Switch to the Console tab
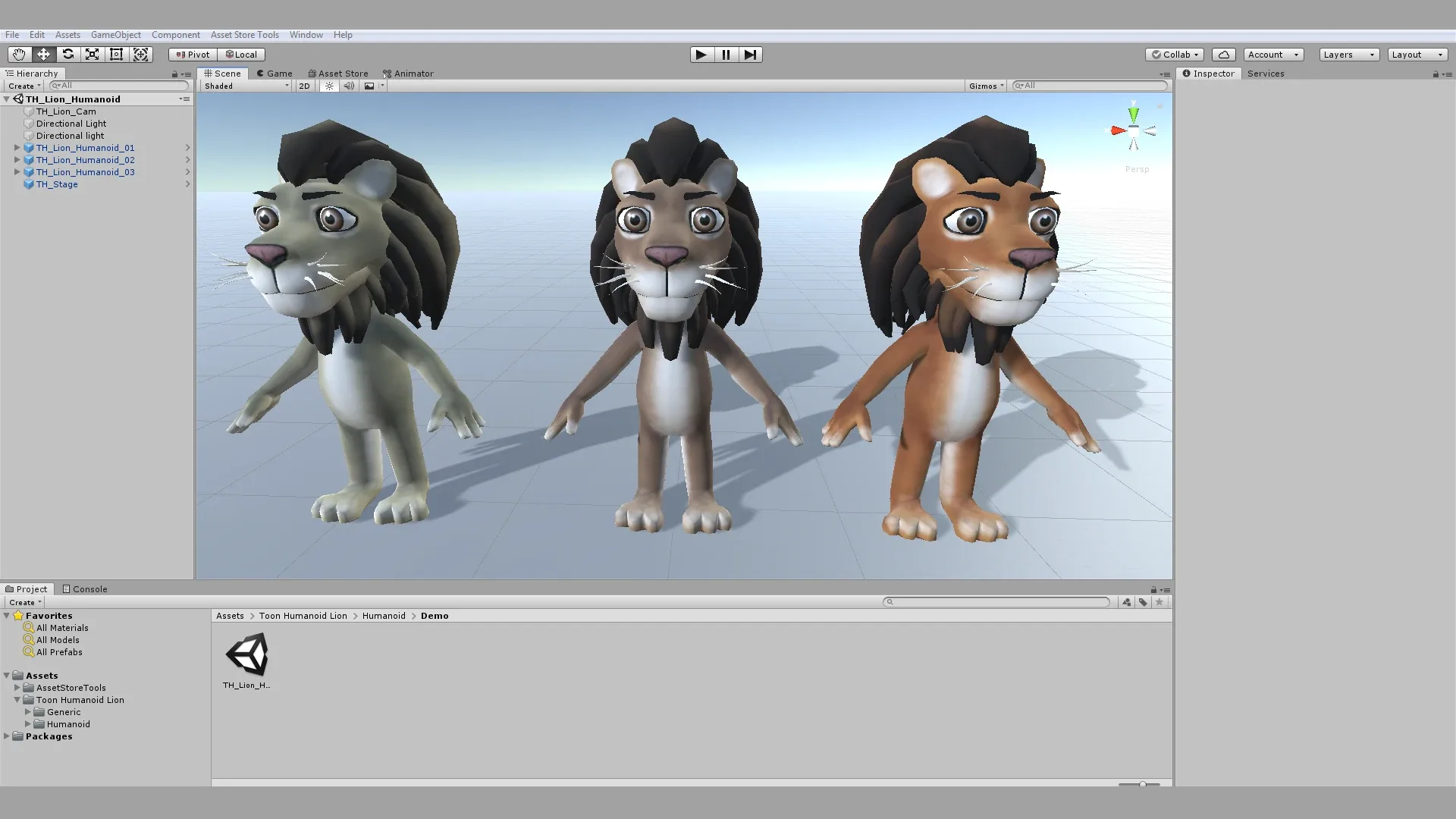The image size is (1456, 819). [x=85, y=589]
